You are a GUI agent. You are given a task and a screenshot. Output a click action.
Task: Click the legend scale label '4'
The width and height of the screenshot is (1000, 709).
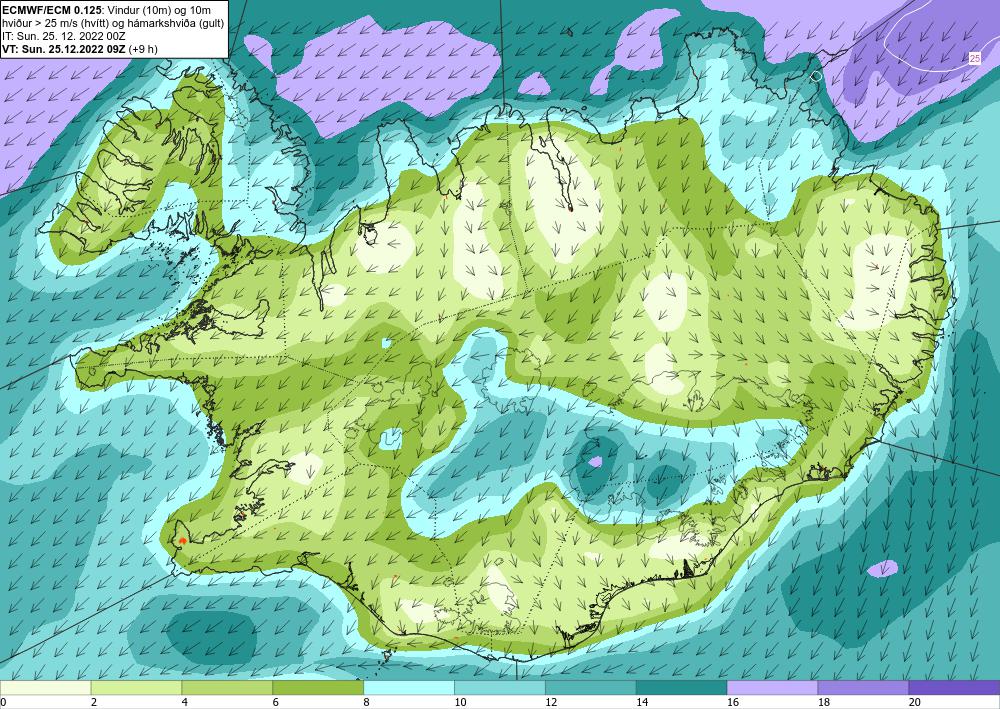185,703
